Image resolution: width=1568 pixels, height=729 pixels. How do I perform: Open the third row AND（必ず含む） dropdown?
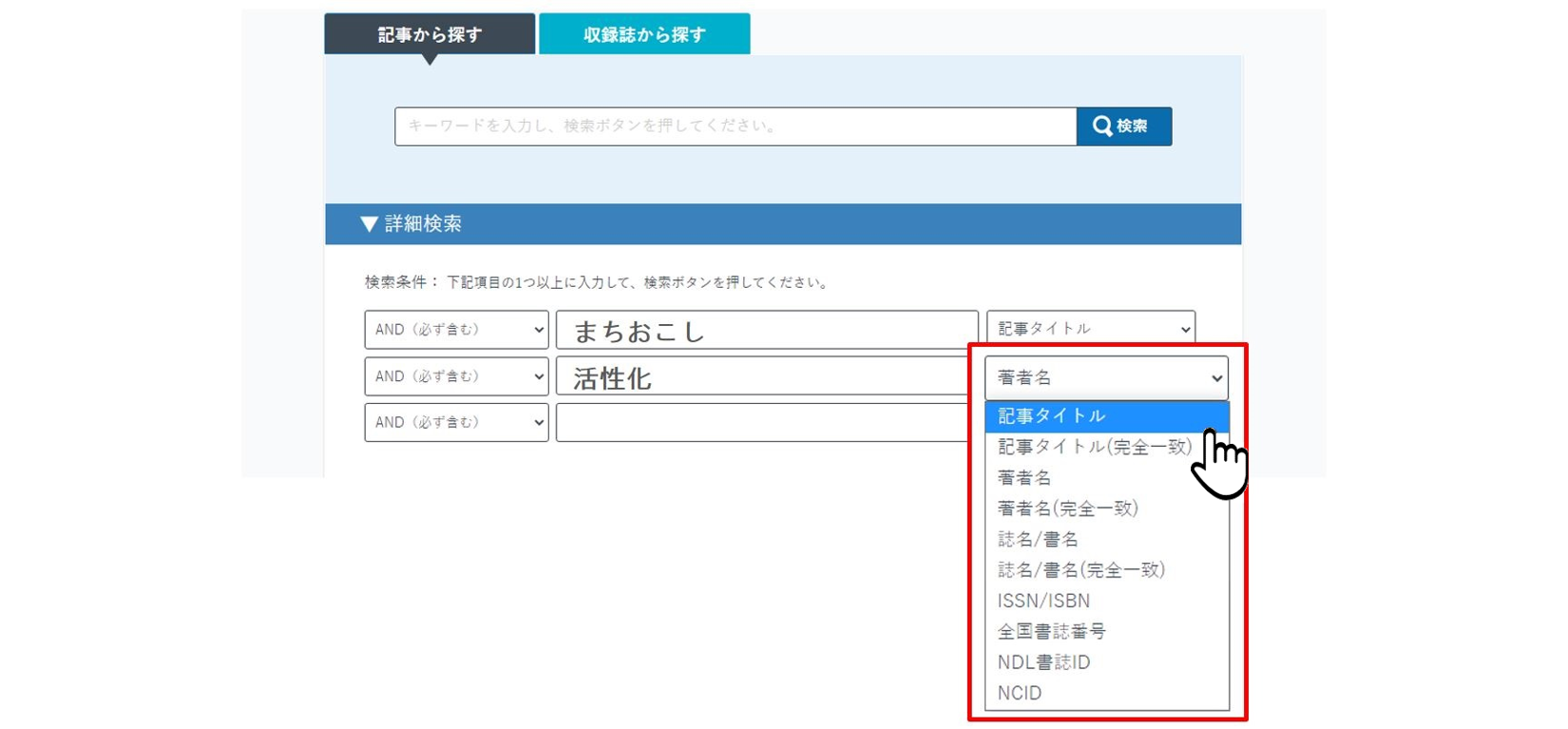pyautogui.click(x=456, y=423)
